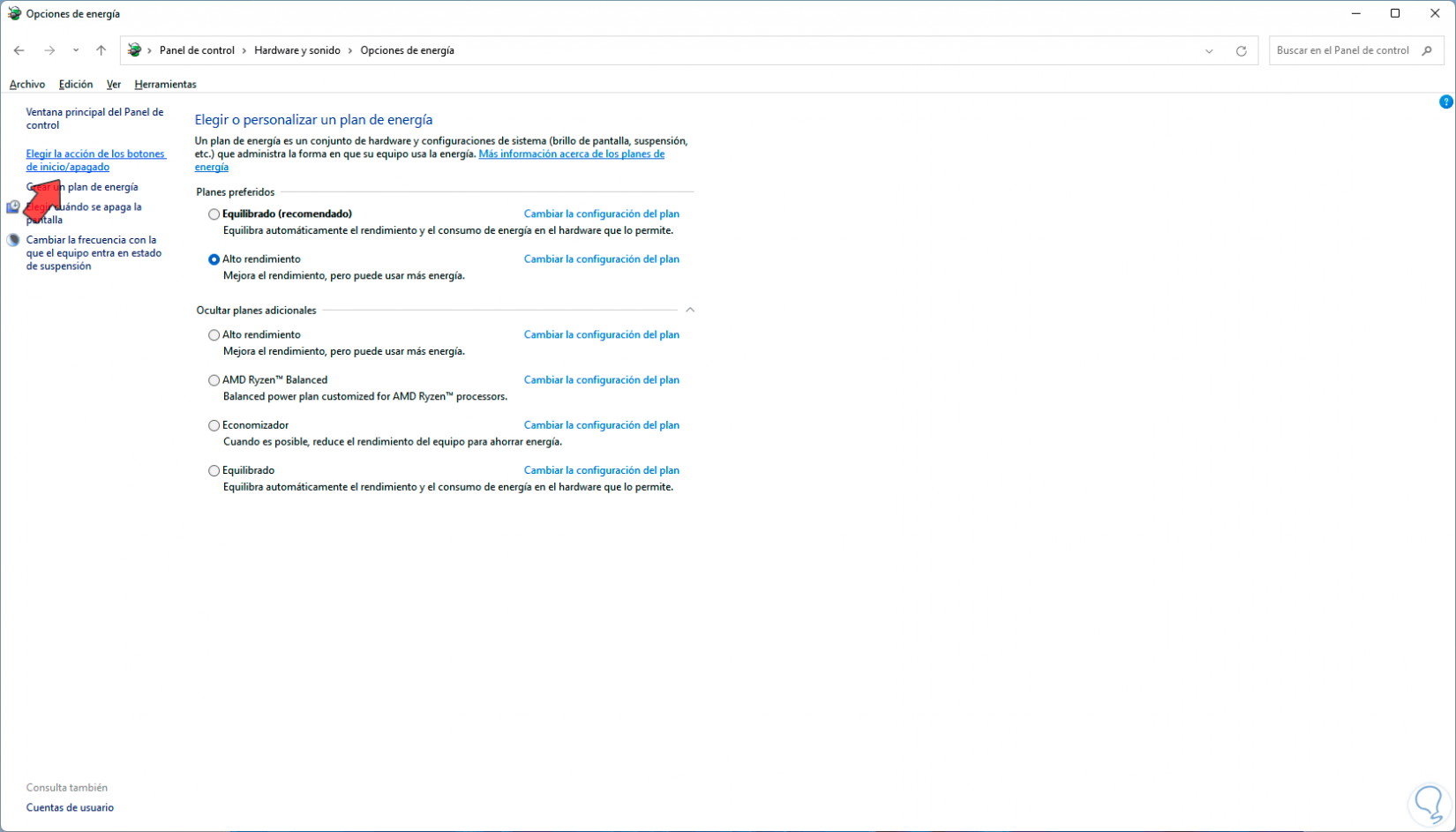Click the moon icon beside the suspensión link
1456x832 pixels.
pos(13,240)
